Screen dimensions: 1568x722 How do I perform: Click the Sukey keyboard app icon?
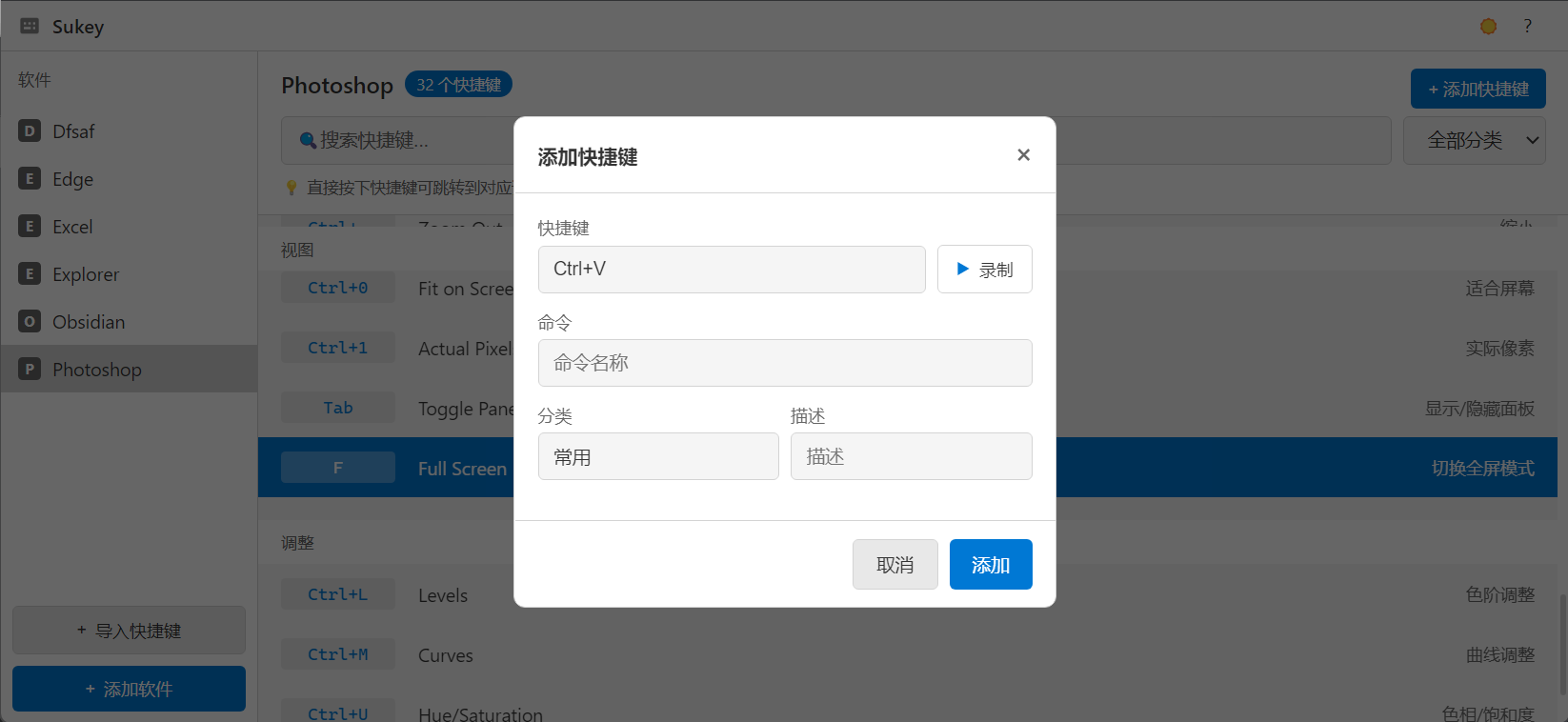tap(30, 26)
